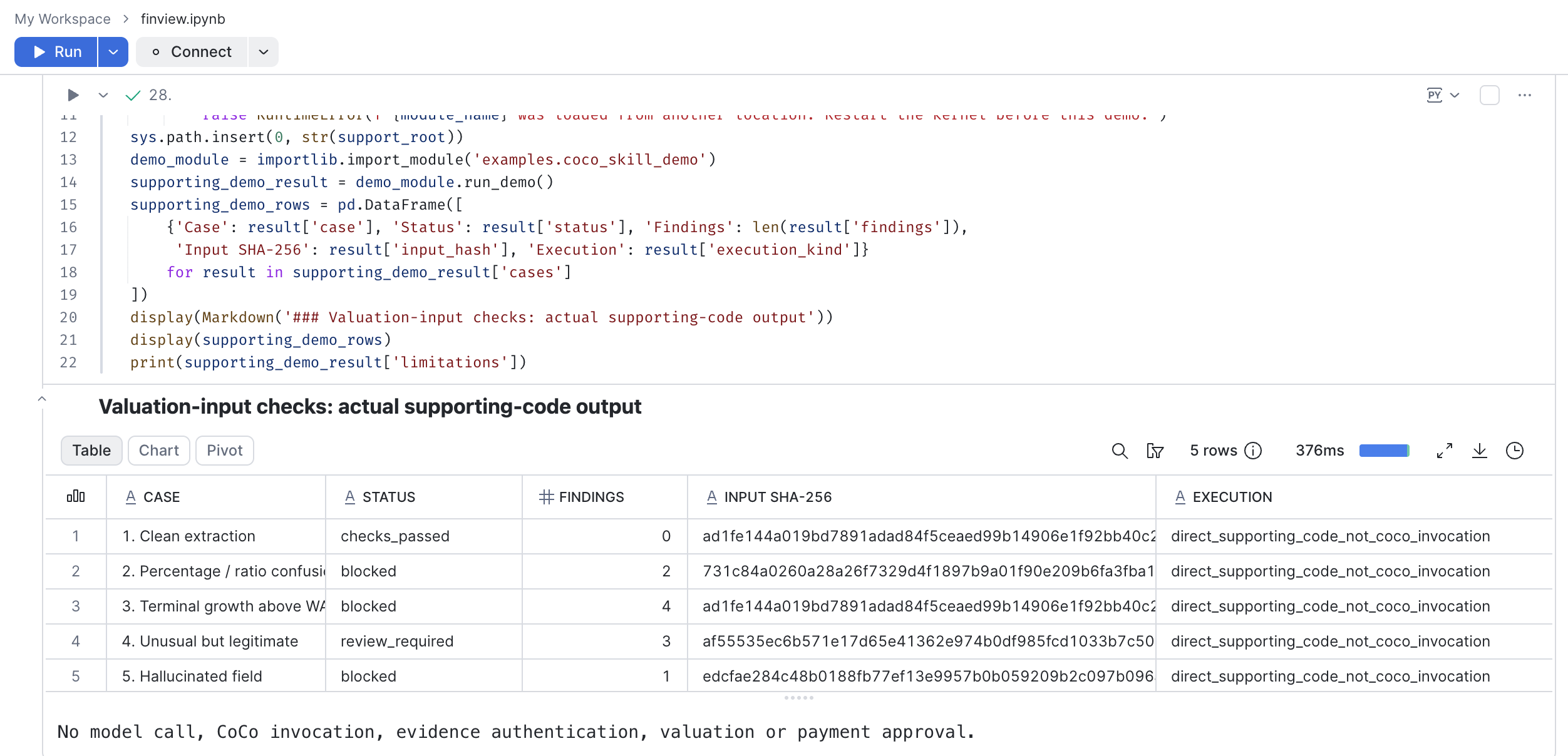Open My Workspace breadcrumb link
1568x756 pixels.
63,19
